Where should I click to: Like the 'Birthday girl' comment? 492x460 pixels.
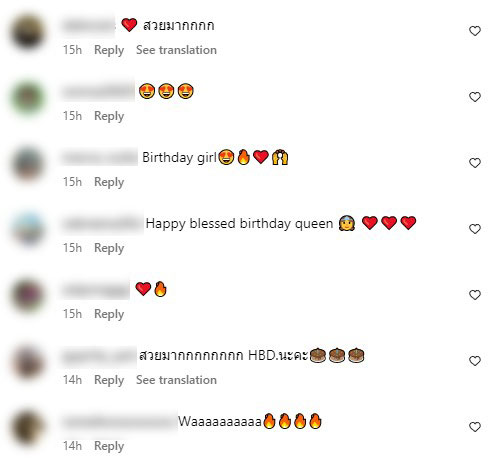click(x=475, y=163)
